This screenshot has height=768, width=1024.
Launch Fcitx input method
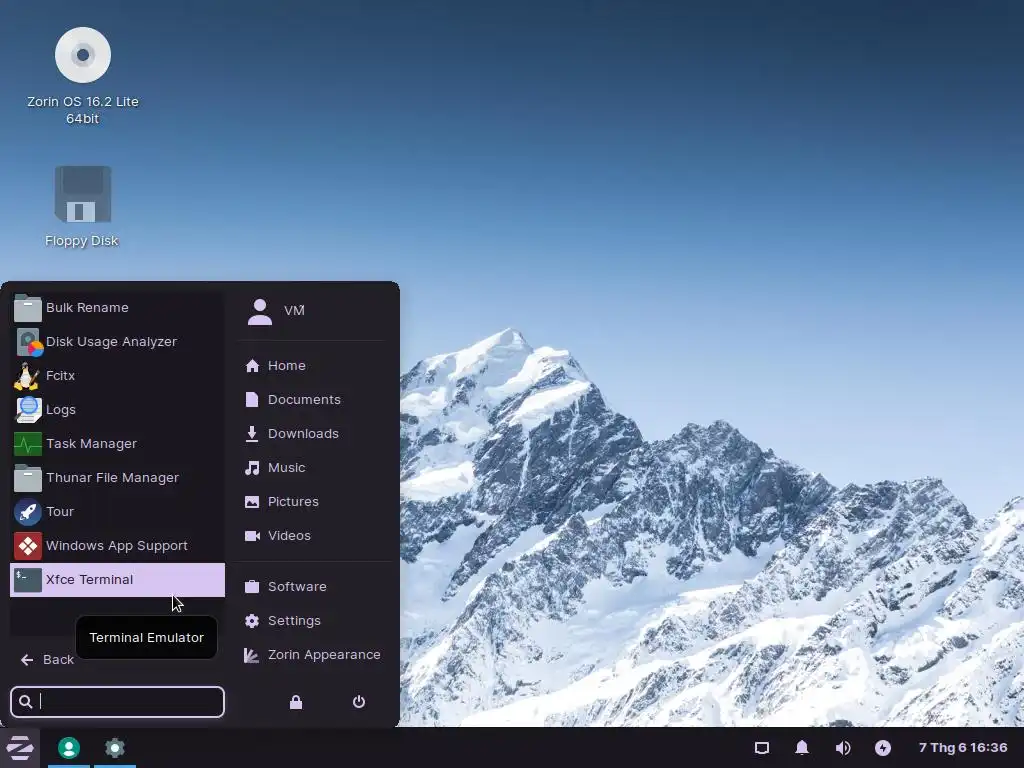118,376
